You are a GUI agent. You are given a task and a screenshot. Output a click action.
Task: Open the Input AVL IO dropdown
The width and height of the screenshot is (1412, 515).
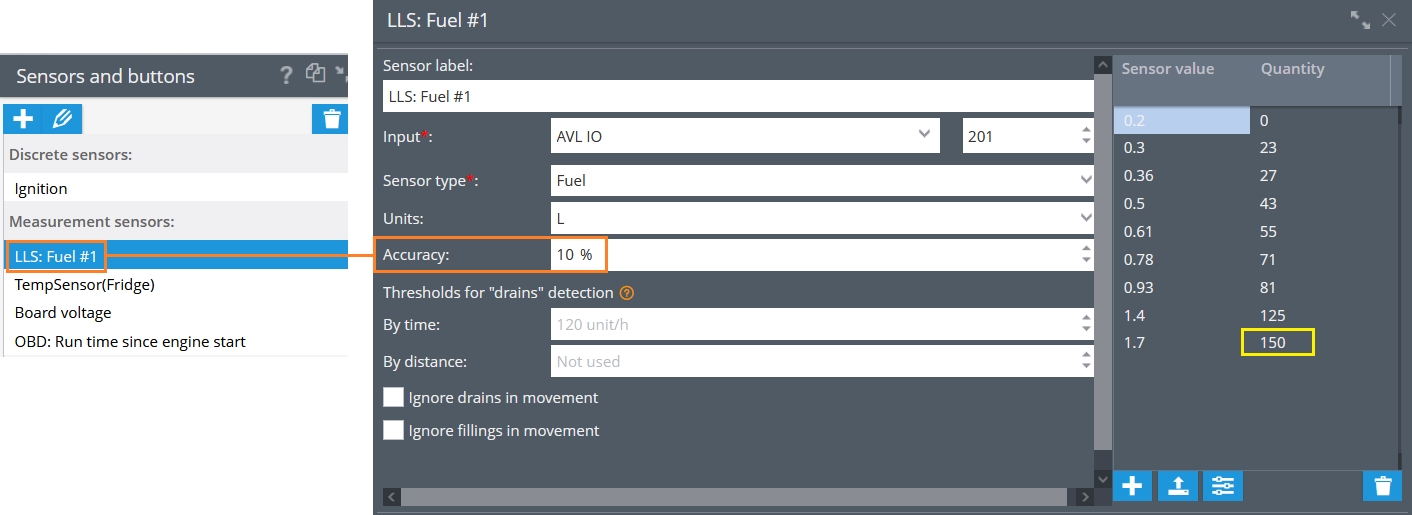click(x=745, y=136)
